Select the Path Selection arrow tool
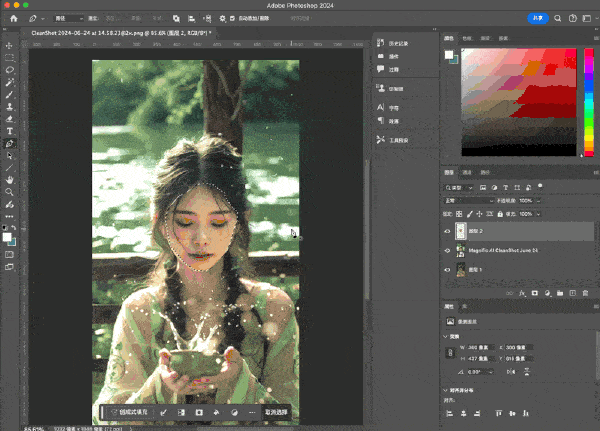 tap(9, 156)
